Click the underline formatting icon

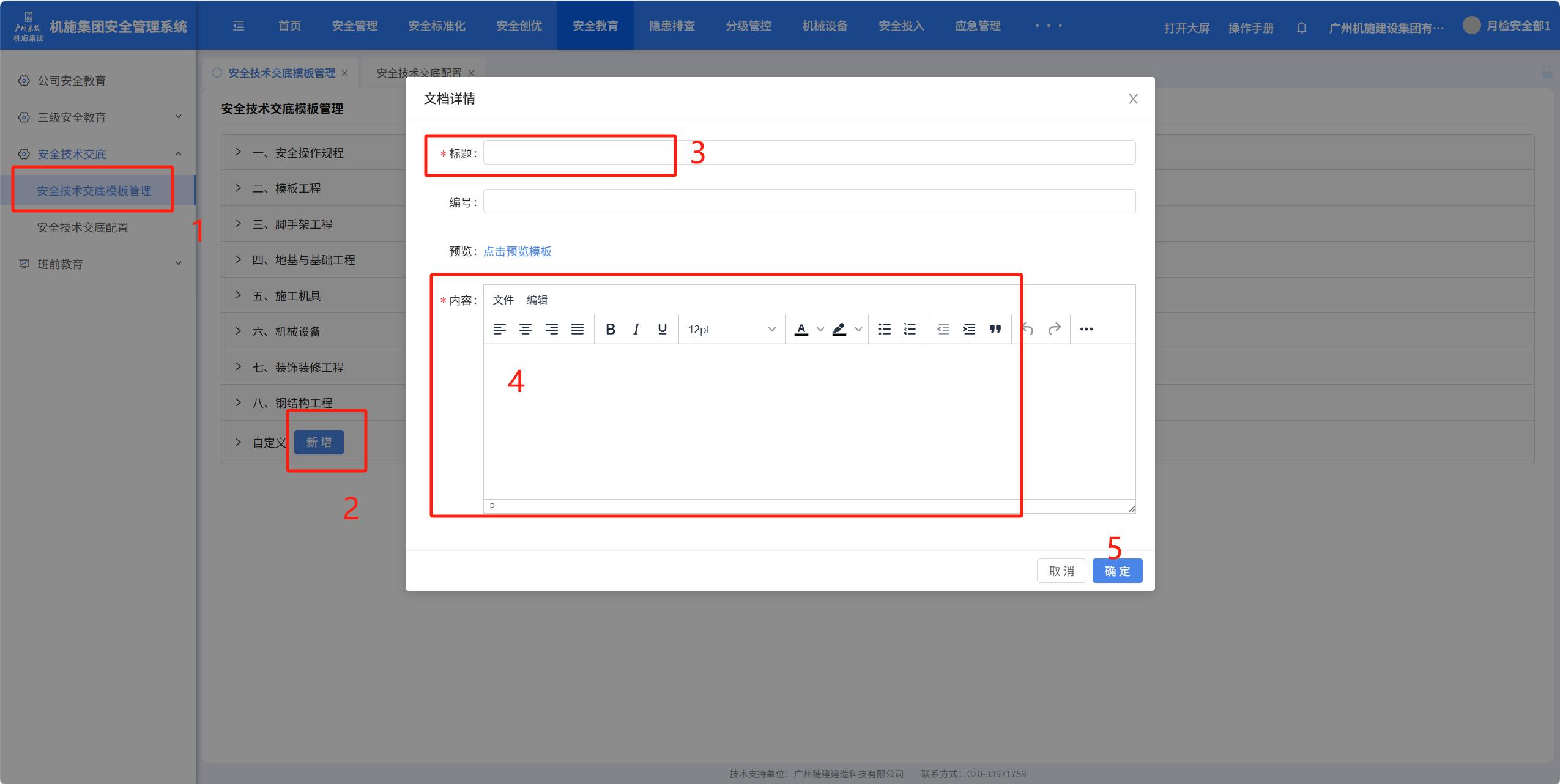pyautogui.click(x=662, y=329)
